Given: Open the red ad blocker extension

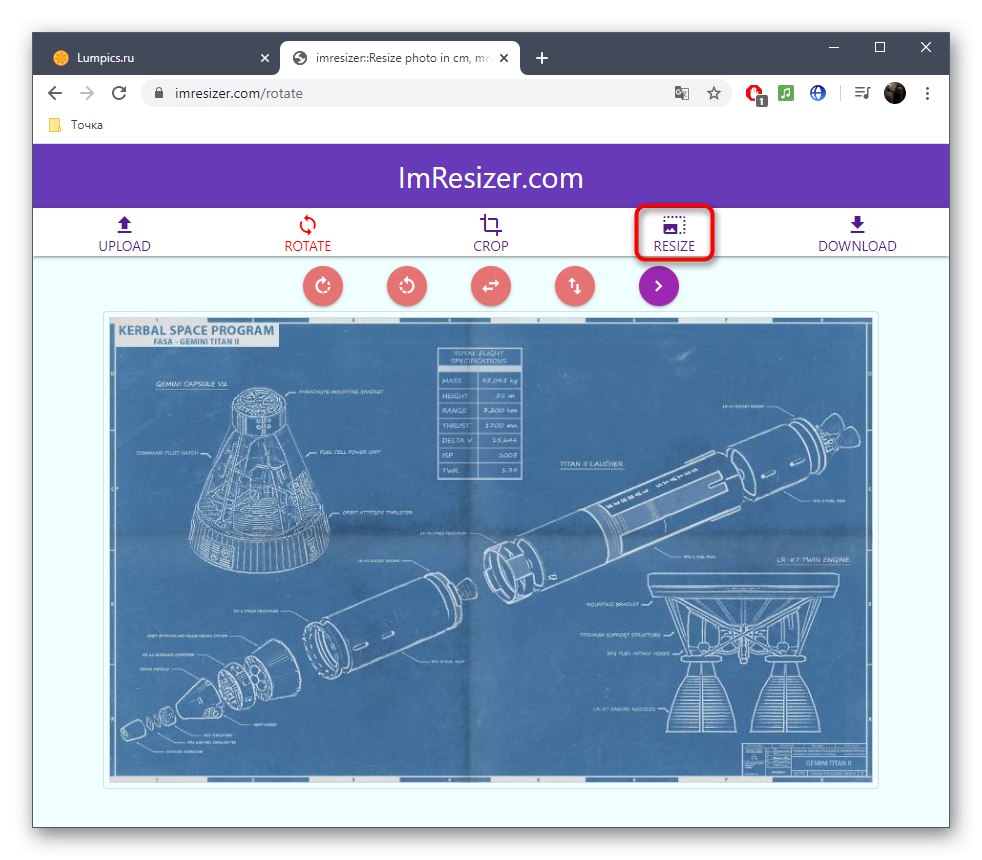Looking at the screenshot, I should click(755, 95).
